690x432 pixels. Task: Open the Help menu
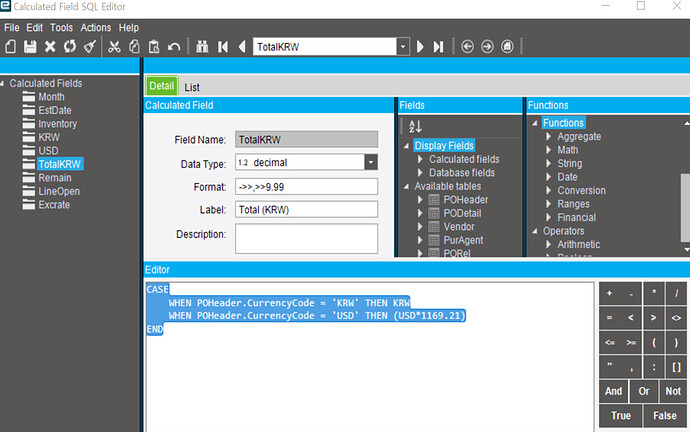(x=128, y=28)
